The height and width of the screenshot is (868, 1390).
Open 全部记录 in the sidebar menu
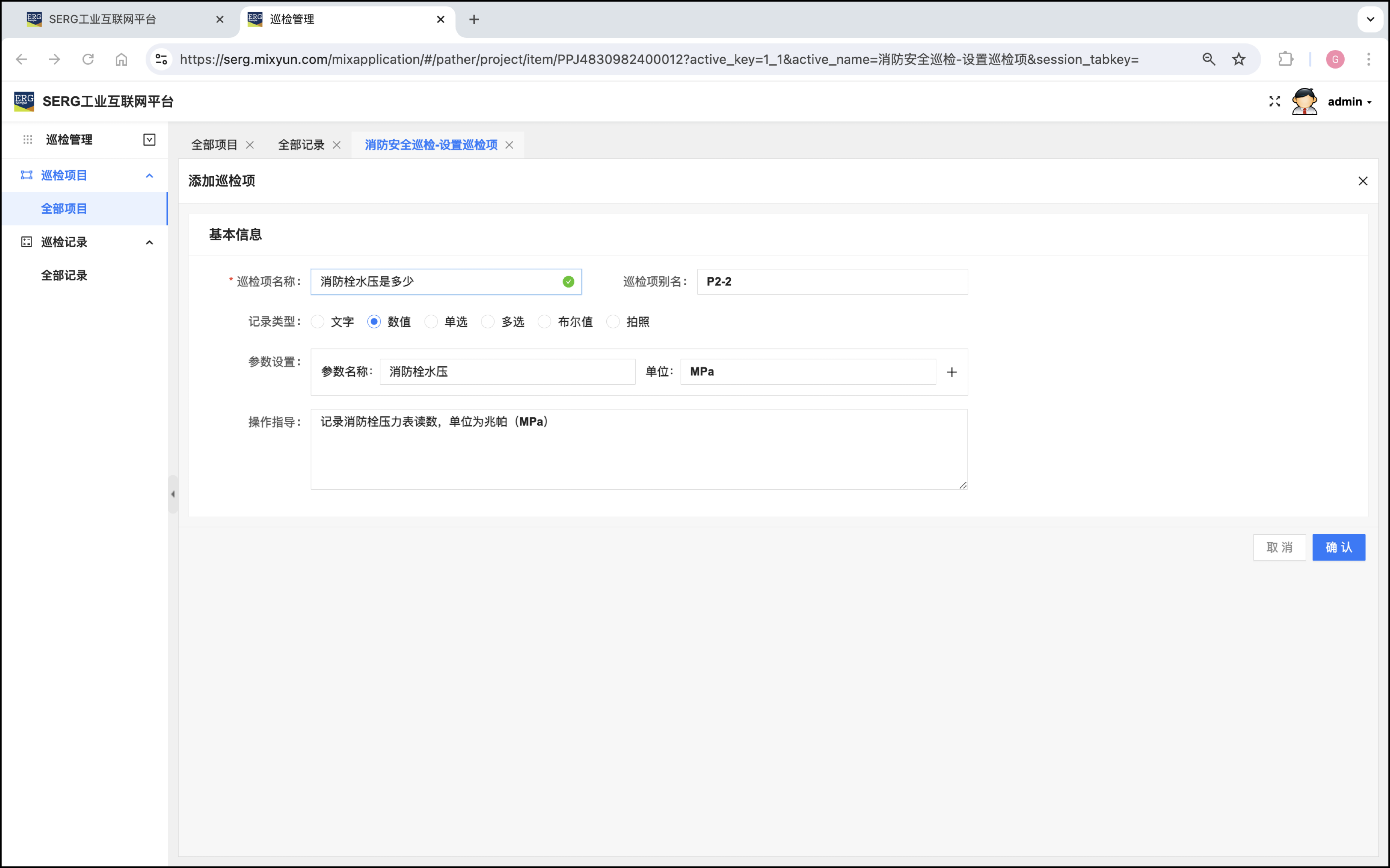64,276
